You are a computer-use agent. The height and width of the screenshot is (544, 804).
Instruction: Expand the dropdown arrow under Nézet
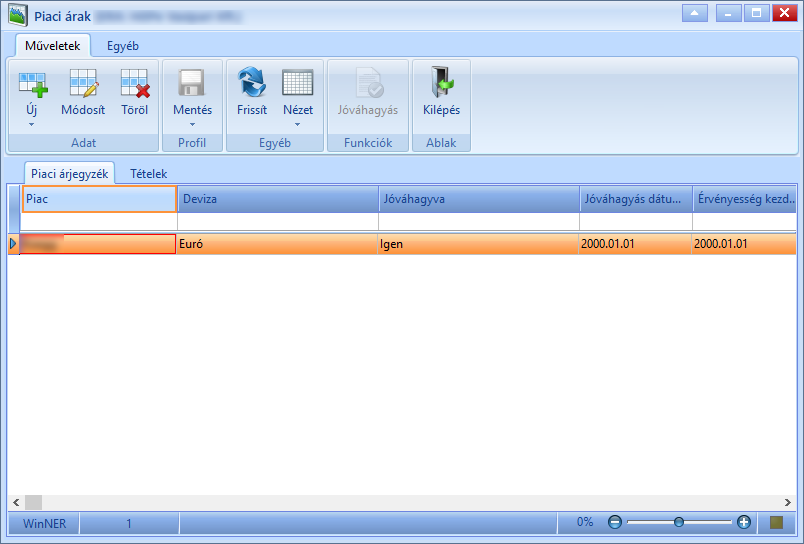pyautogui.click(x=297, y=125)
